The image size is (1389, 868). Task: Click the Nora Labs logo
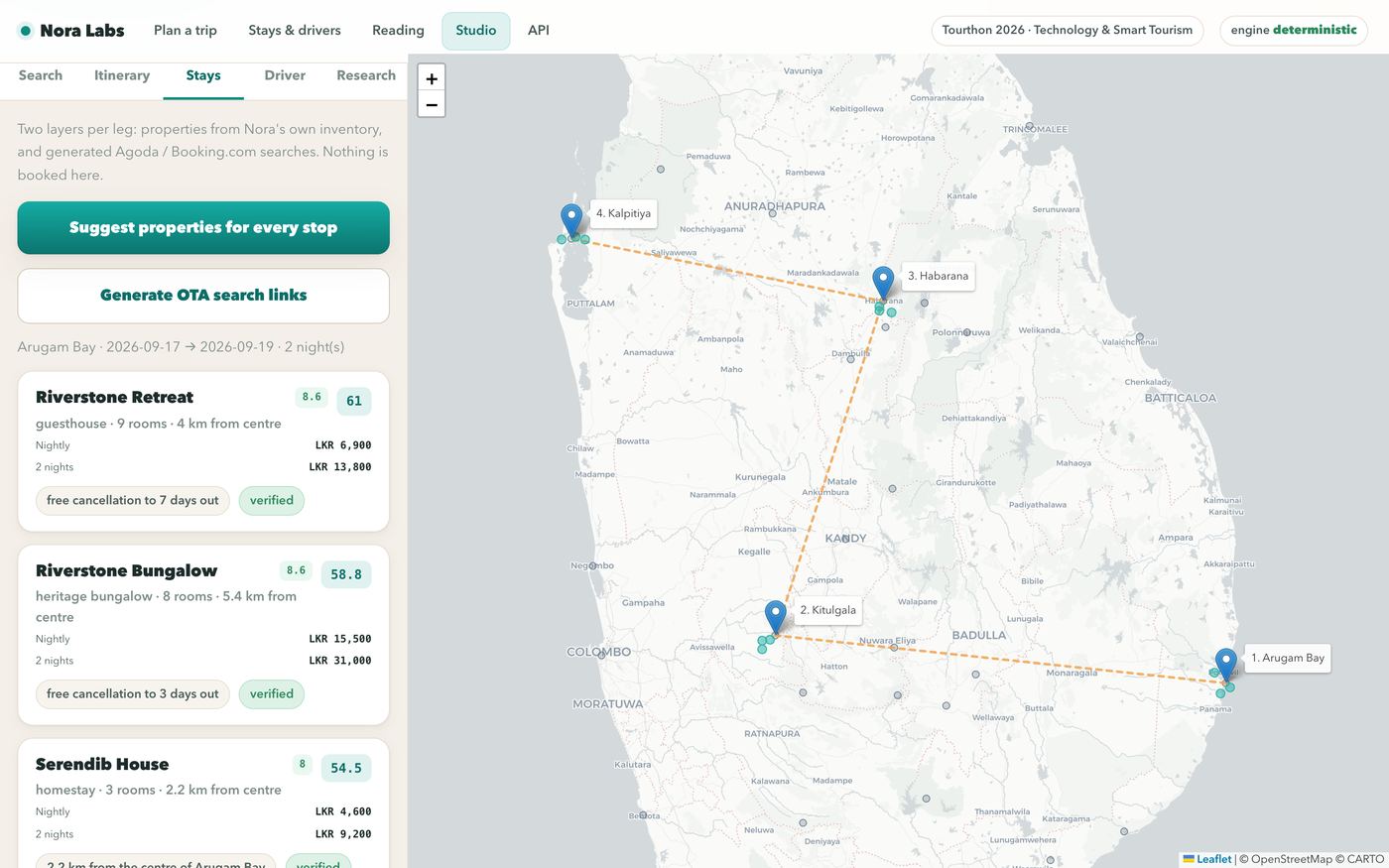(x=71, y=31)
